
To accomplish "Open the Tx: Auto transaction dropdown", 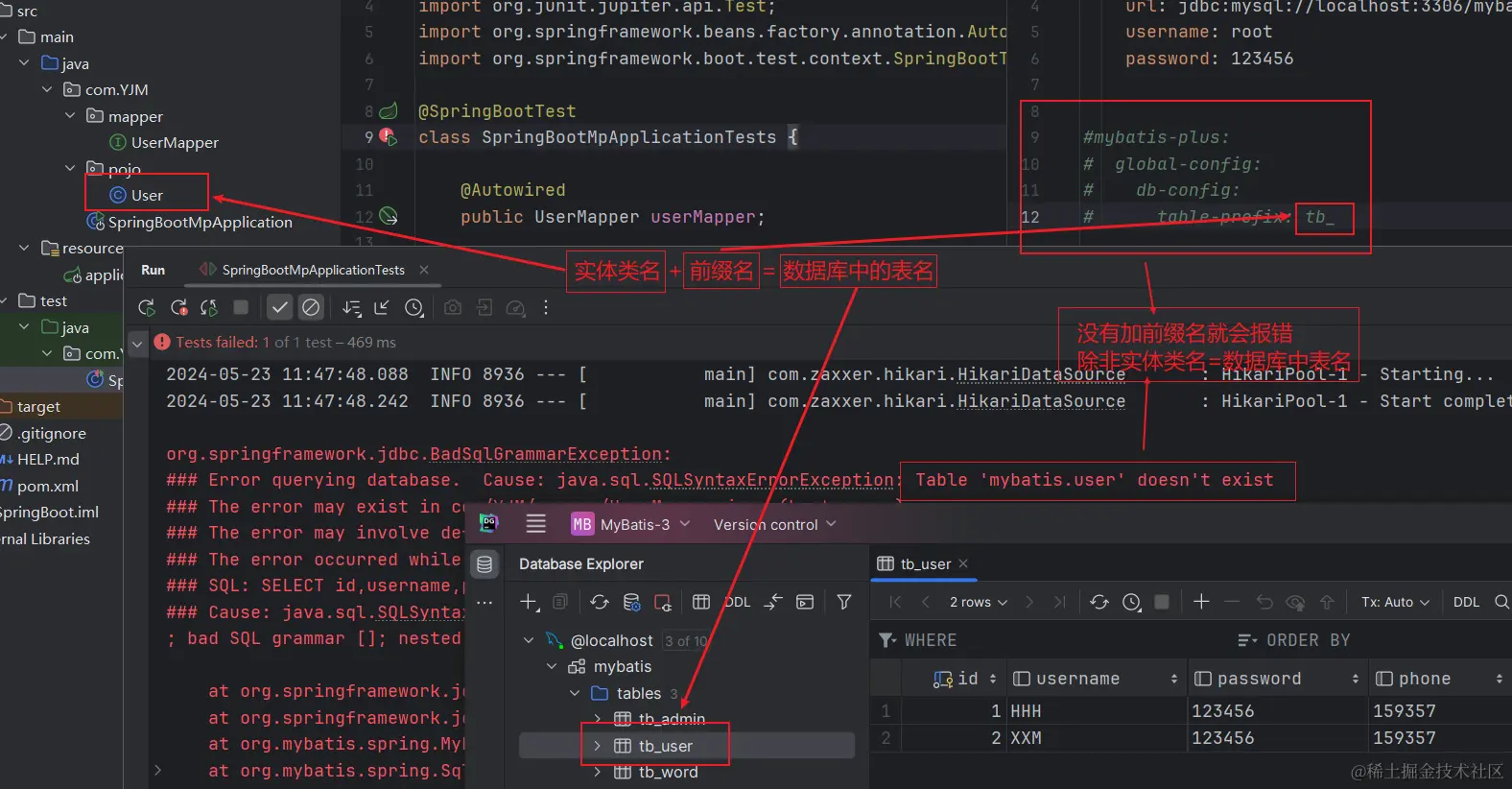I will click(x=1396, y=602).
